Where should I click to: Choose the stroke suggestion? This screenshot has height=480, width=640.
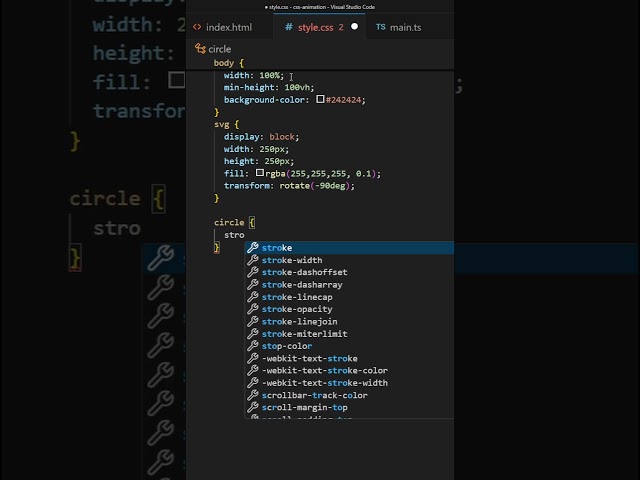(349, 248)
